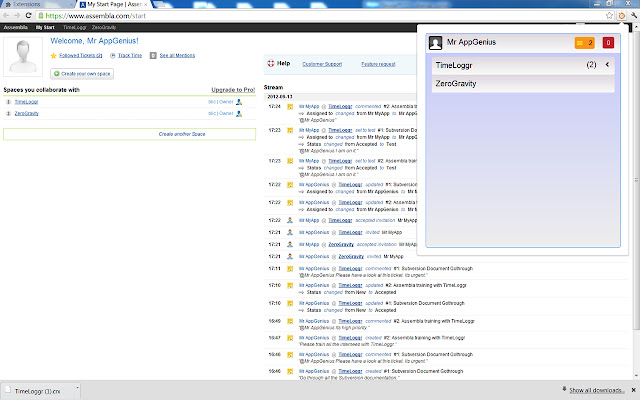Open the TimeLoggr (1).crx download item
Image resolution: width=640 pixels, height=400 pixels.
point(37,391)
